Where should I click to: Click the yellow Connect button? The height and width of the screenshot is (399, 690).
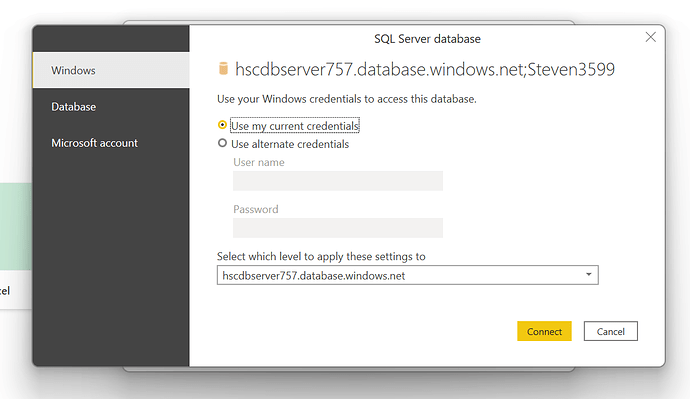tap(544, 331)
